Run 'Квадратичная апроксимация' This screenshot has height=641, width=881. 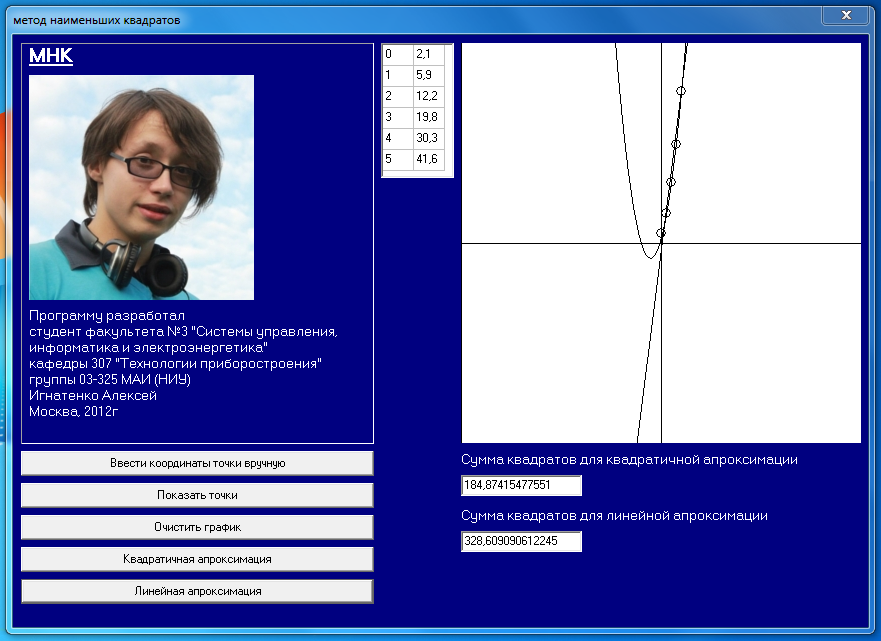coord(197,560)
